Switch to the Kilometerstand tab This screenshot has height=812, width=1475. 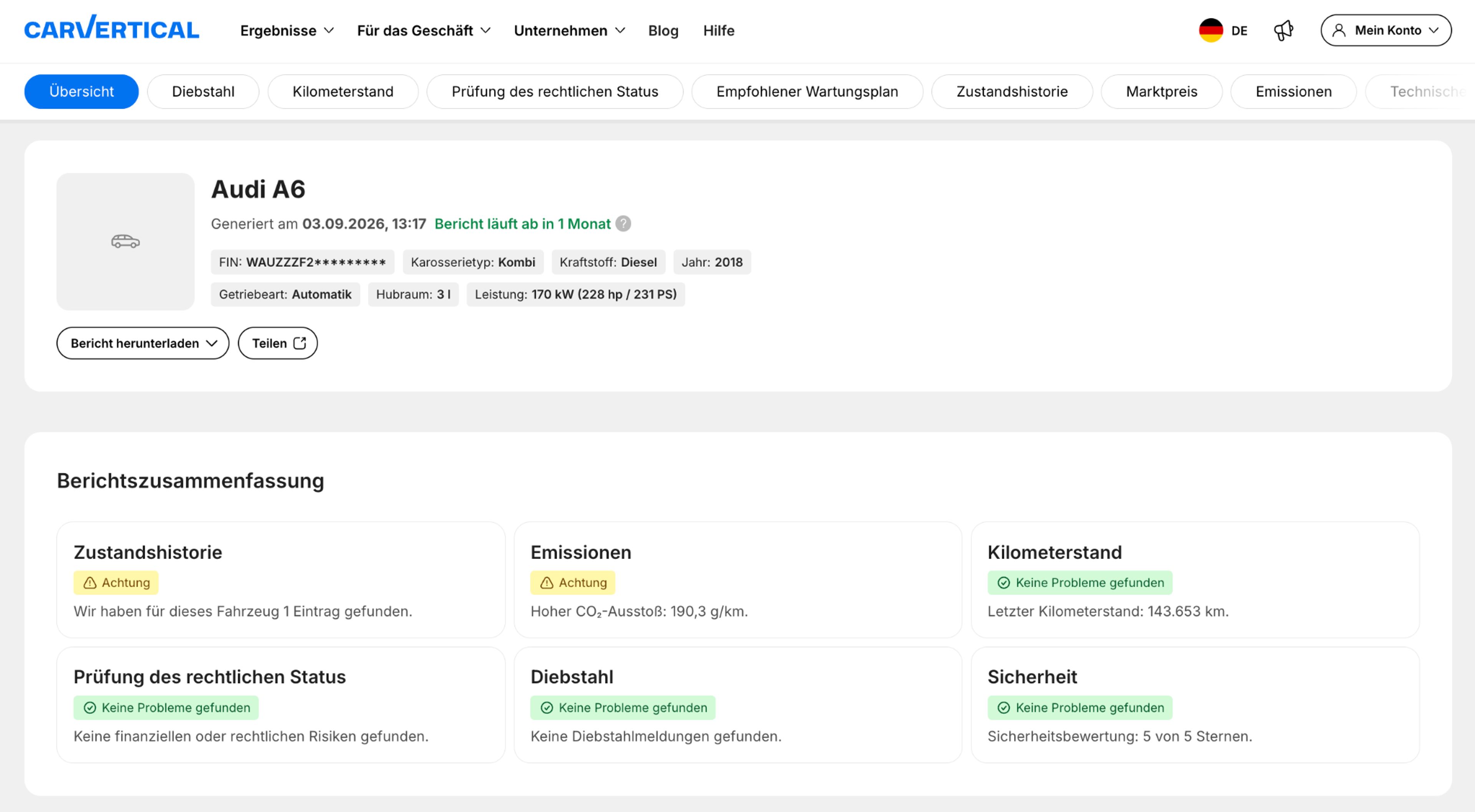[x=343, y=91]
